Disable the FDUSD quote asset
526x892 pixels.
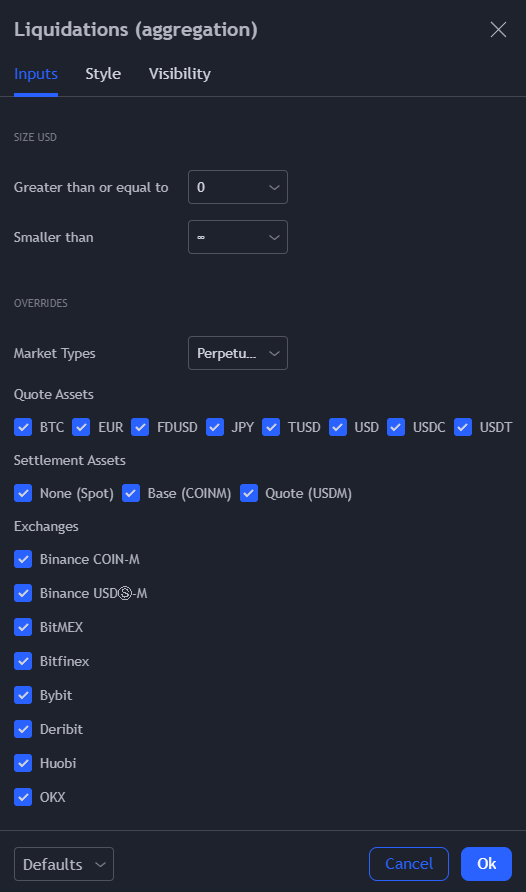[140, 427]
